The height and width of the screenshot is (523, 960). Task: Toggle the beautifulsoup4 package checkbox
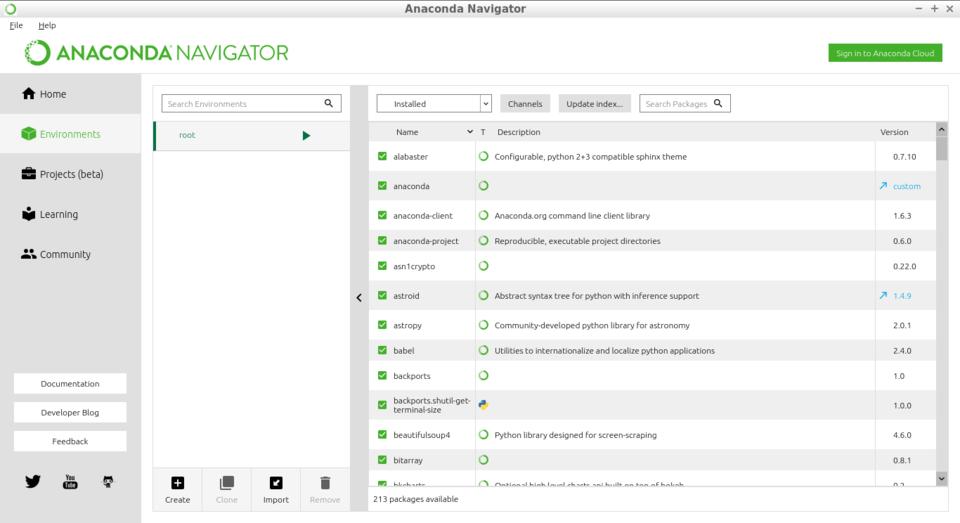pyautogui.click(x=382, y=435)
